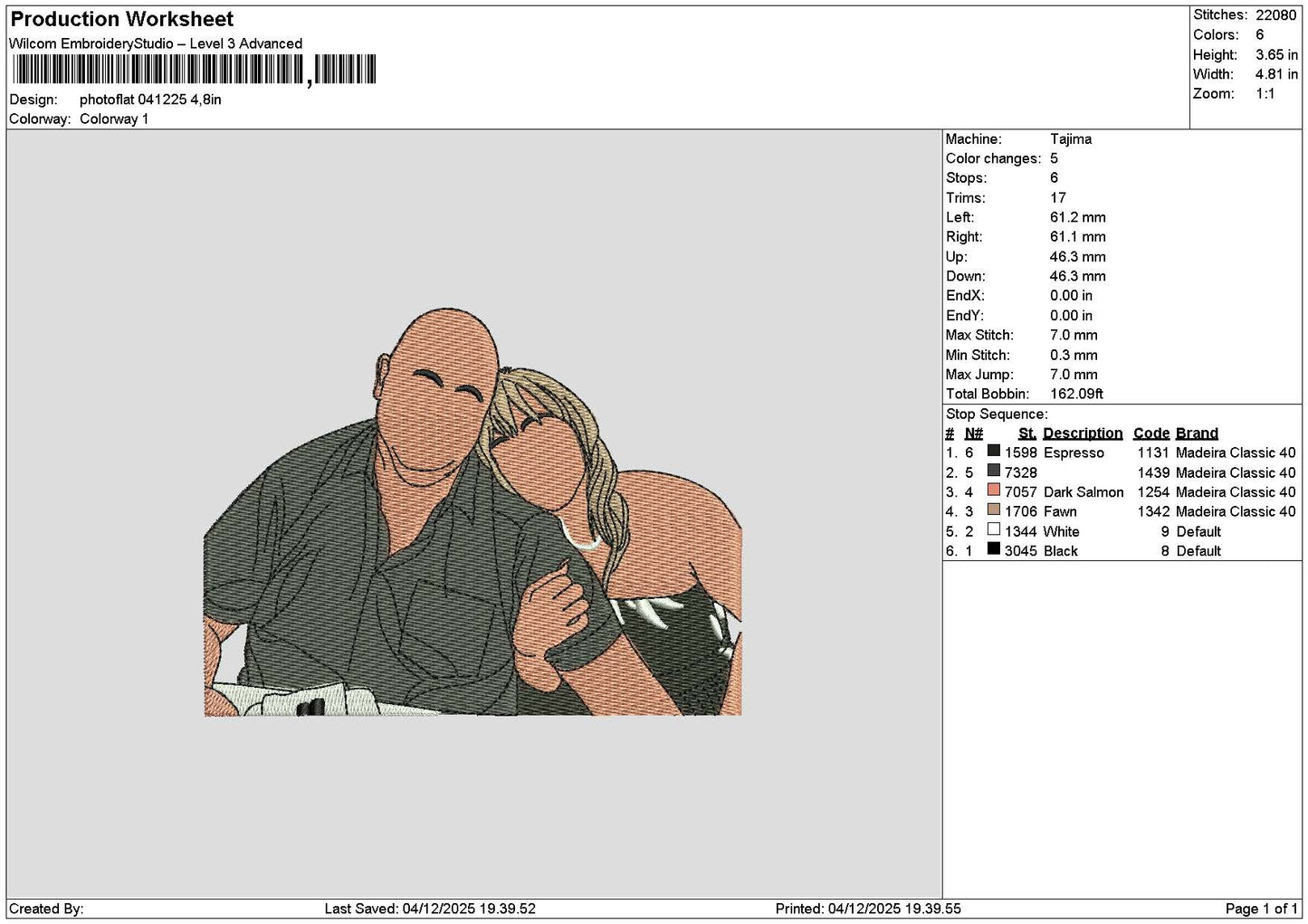Click the Espresso color swatch
The image size is (1308, 924).
coord(994,452)
